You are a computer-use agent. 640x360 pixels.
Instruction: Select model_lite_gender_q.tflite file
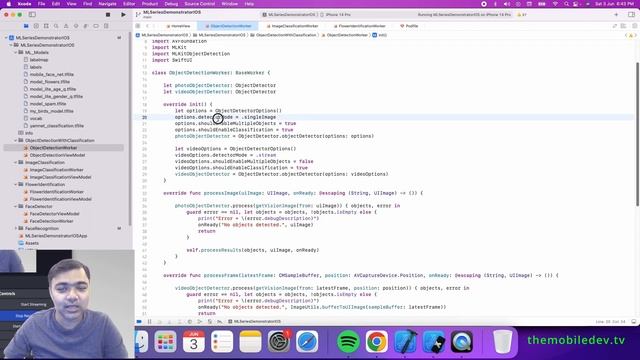[x=56, y=96]
